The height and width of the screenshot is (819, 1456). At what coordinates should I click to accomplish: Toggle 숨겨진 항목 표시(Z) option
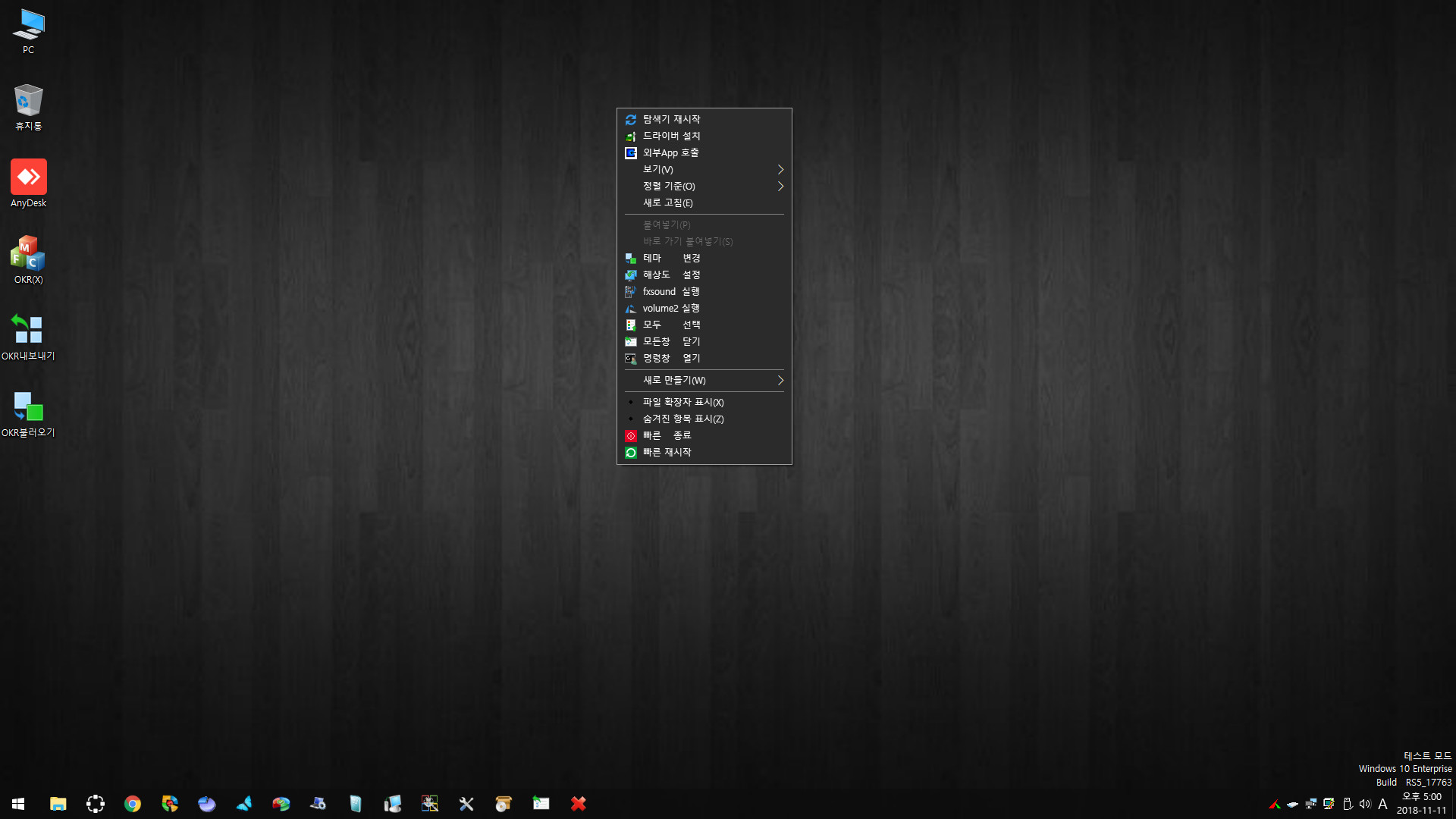click(704, 419)
